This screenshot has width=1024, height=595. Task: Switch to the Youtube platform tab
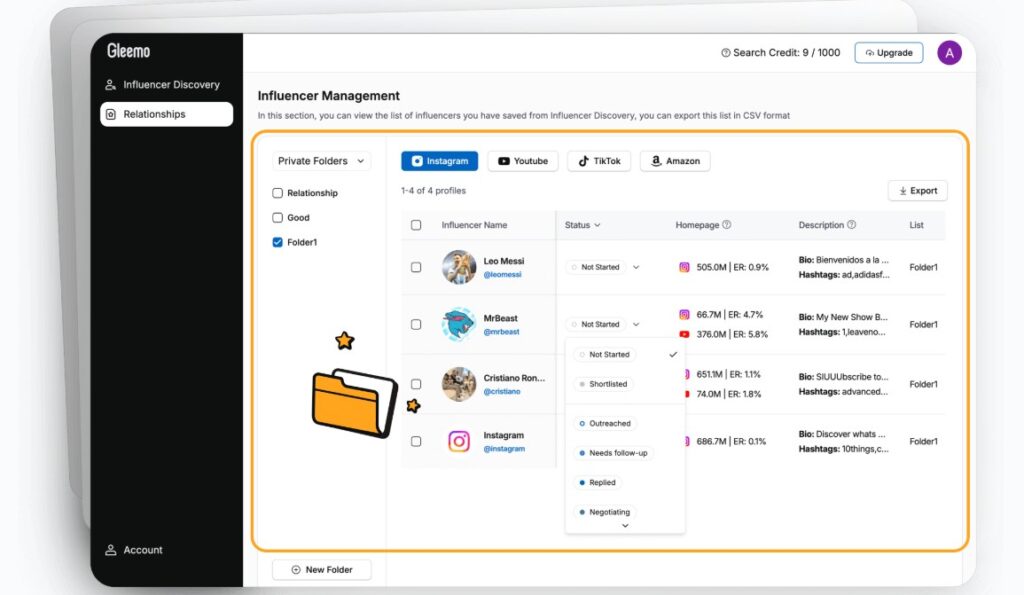point(523,161)
